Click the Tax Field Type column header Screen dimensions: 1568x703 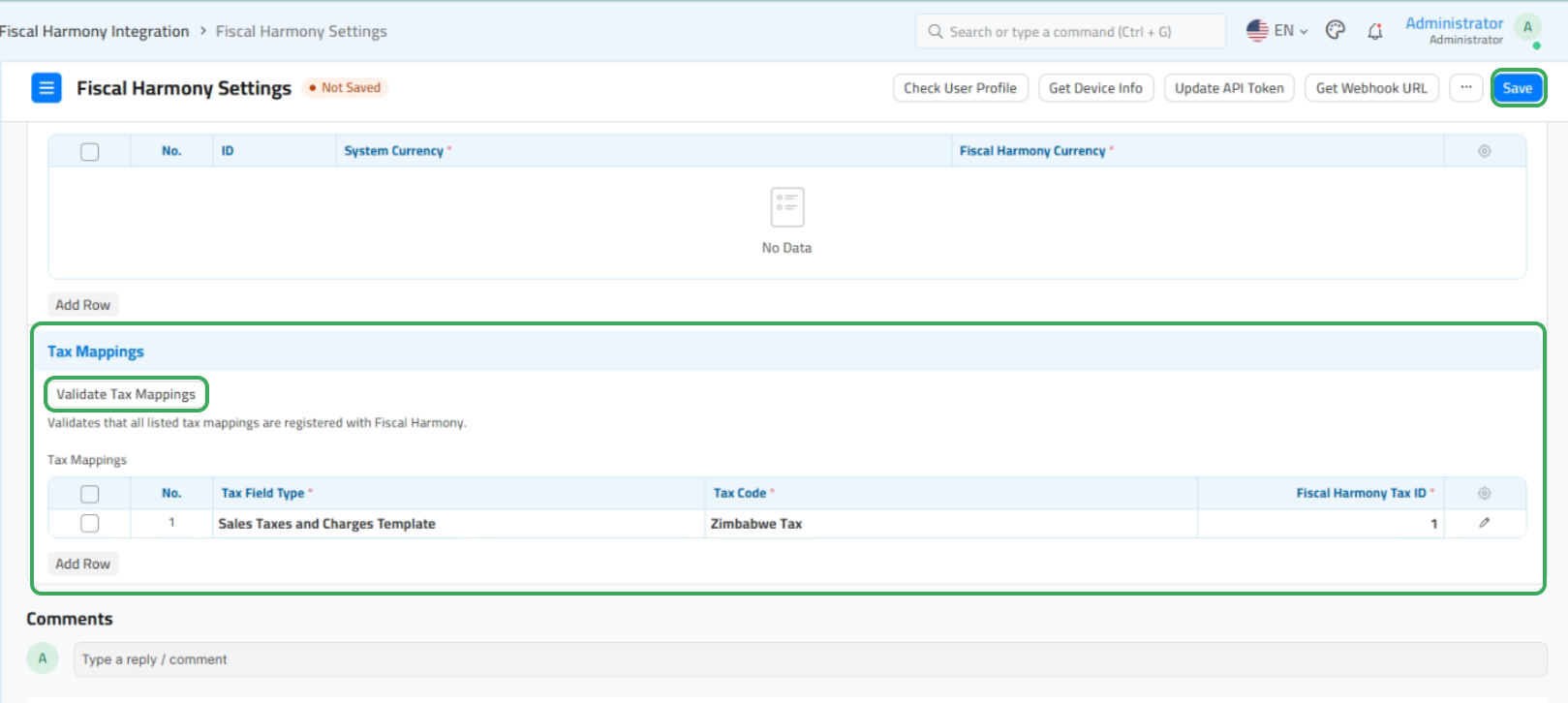pyautogui.click(x=459, y=493)
